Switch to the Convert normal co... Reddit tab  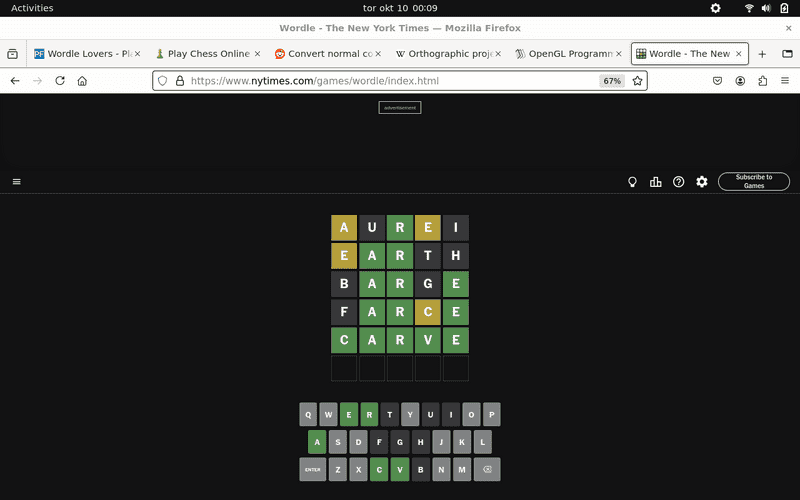(x=328, y=54)
